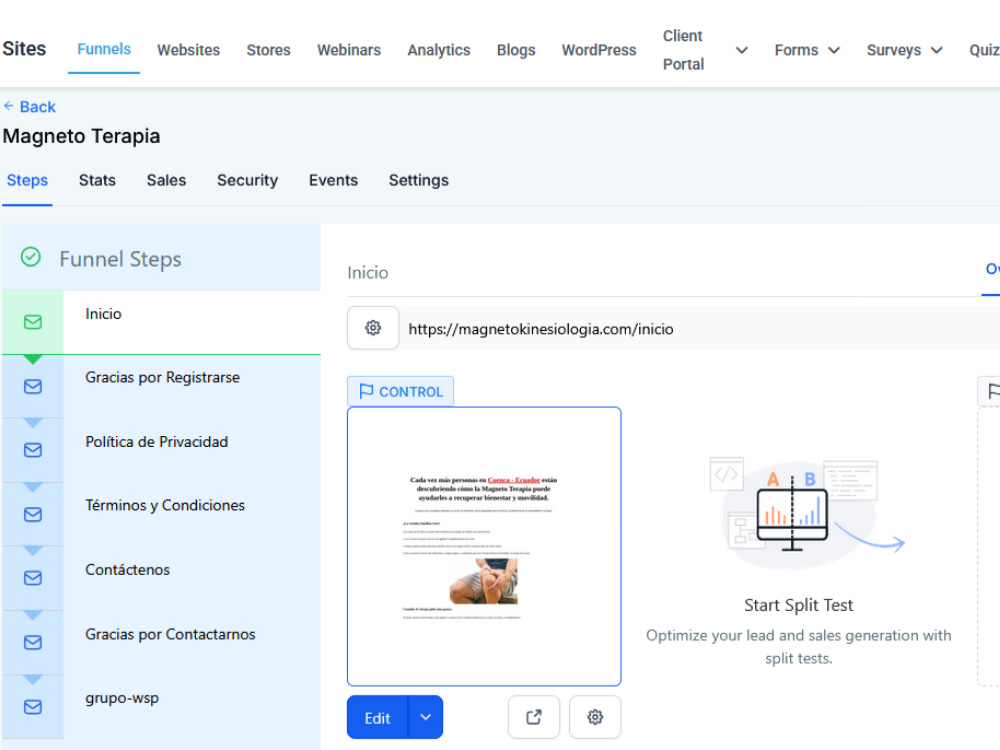Click the envelope icon beside Política de Privacidad
Image resolution: width=1000 pixels, height=750 pixels.
pyautogui.click(x=33, y=450)
